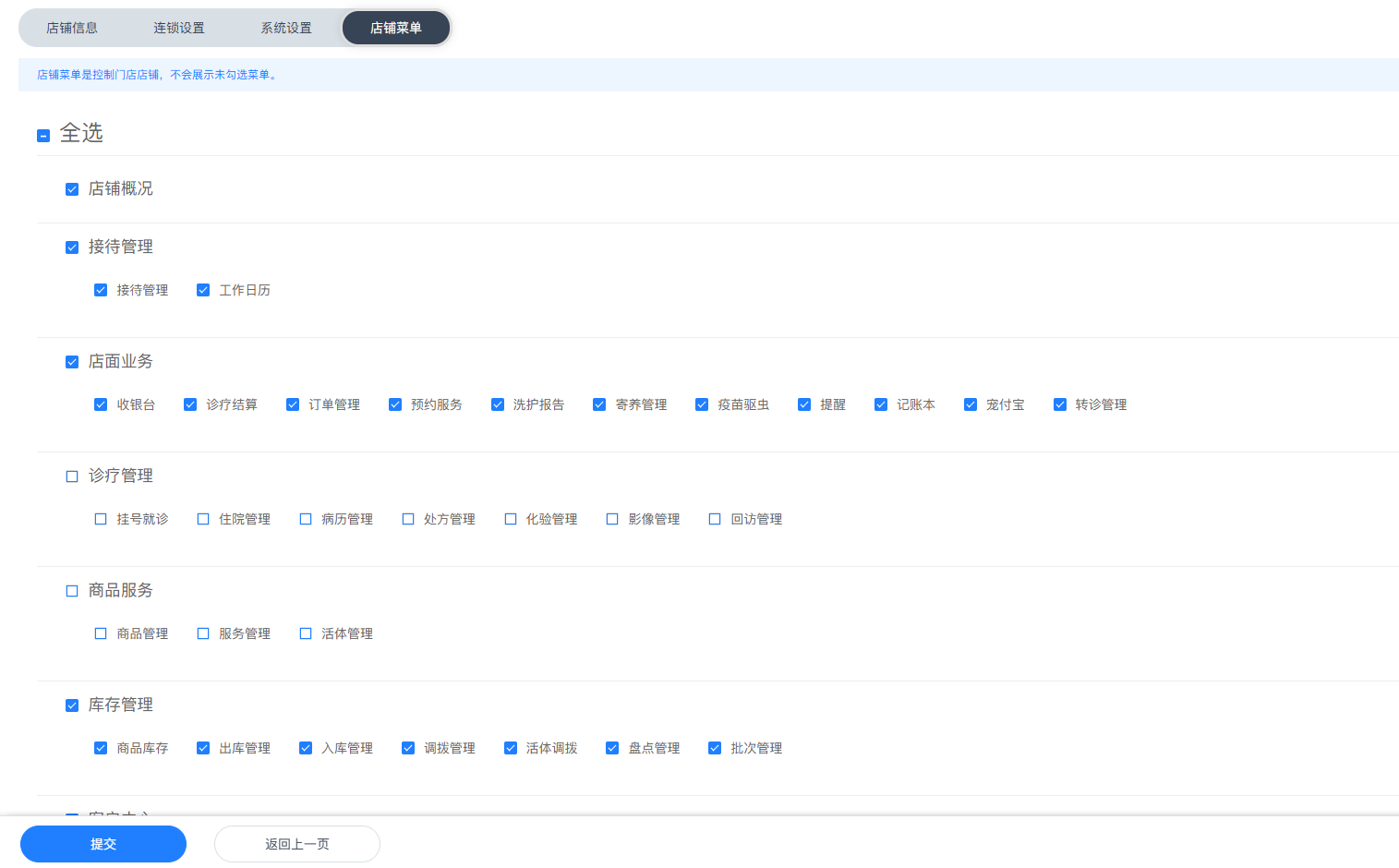Uncheck the 转诊管理 checkbox

click(x=1060, y=404)
